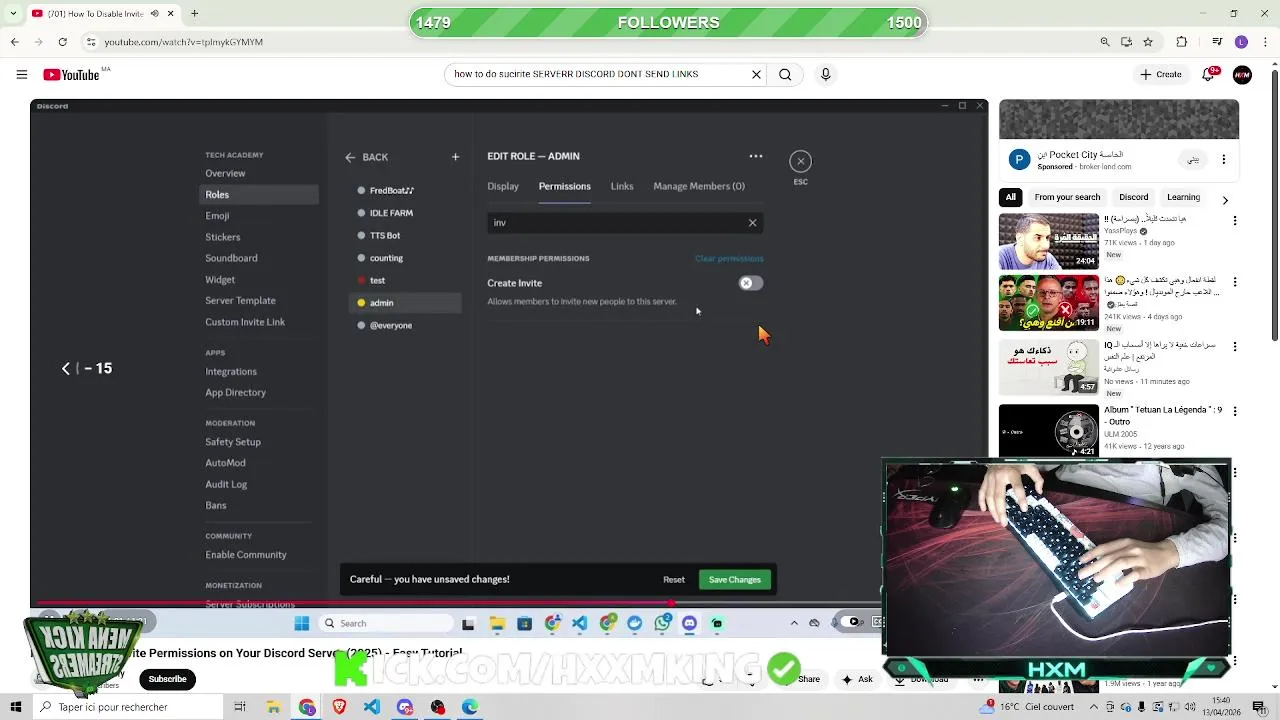Open options menu of the 24:04 video

pos(1235,219)
